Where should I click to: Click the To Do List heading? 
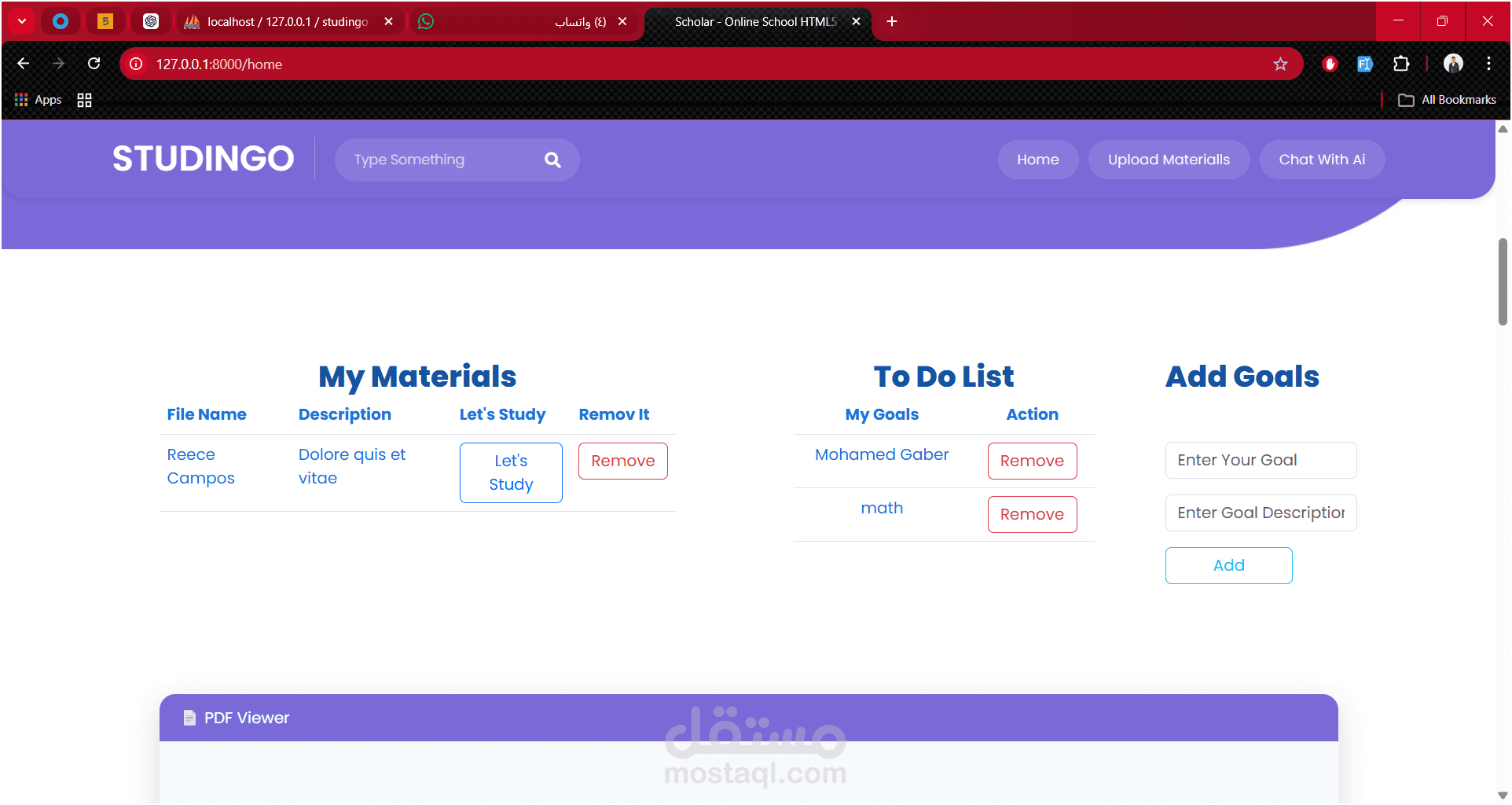[x=944, y=377]
